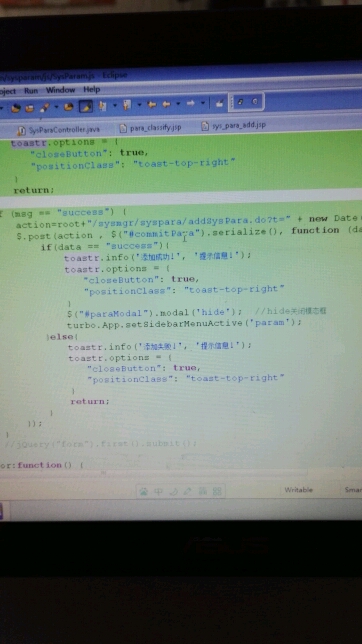Click the toastr.info('添加成功!') line
The height and width of the screenshot is (644, 362).
(157, 256)
